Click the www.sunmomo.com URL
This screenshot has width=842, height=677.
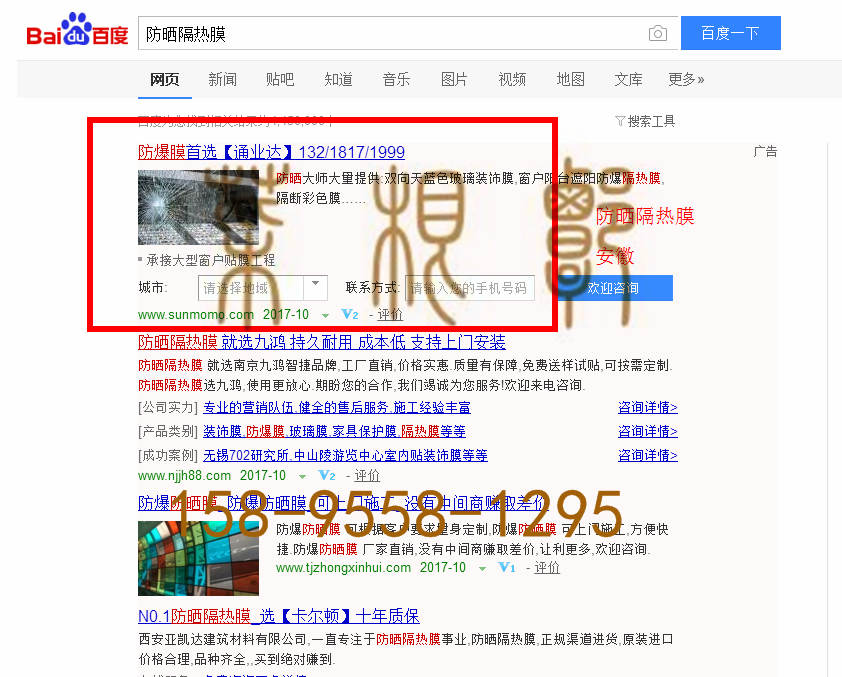[x=196, y=315]
